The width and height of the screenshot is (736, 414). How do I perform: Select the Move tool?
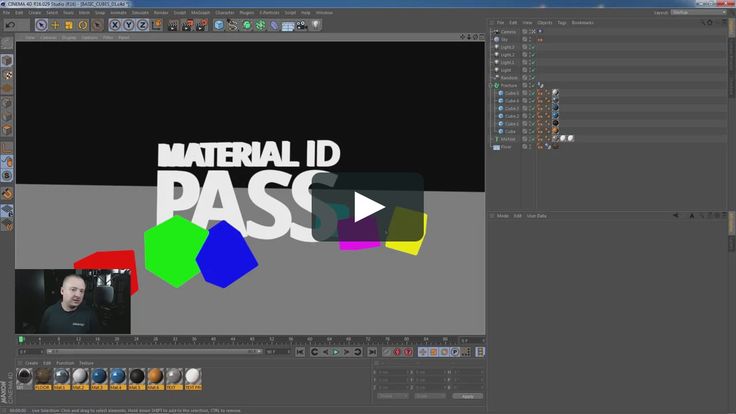55,25
